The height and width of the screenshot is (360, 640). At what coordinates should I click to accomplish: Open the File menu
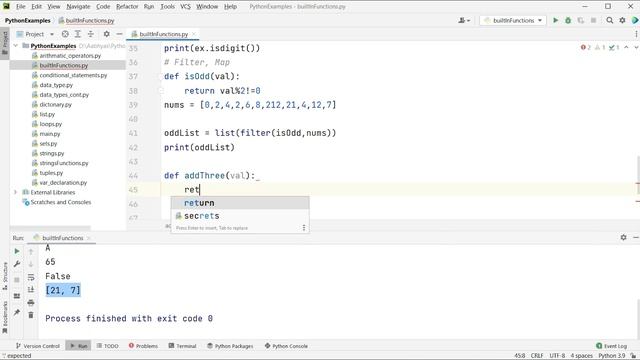[20, 7]
